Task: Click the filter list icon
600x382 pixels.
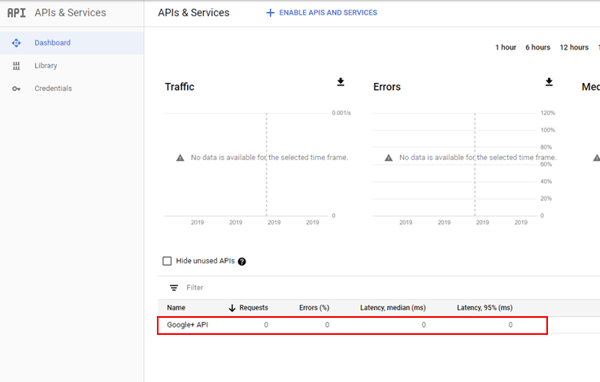Action: coord(174,287)
